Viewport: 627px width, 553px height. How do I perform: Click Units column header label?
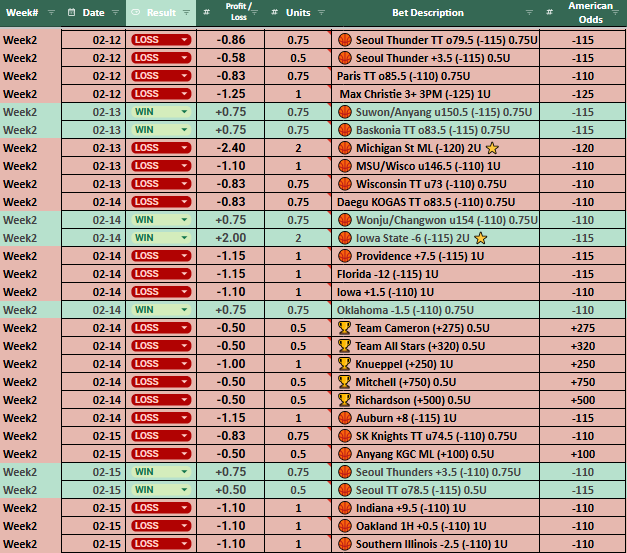298,13
